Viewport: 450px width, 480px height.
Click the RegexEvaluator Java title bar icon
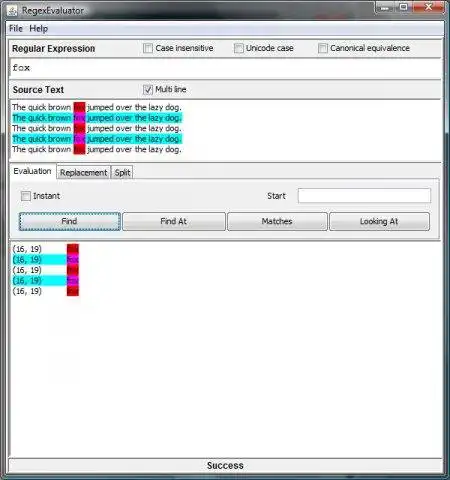coord(13,11)
